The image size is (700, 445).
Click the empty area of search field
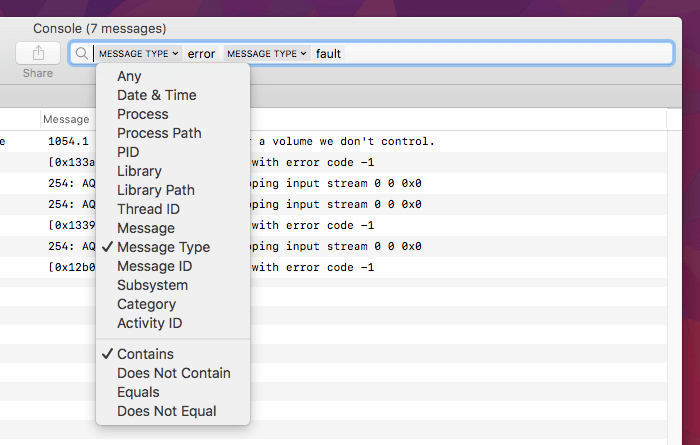click(x=507, y=54)
